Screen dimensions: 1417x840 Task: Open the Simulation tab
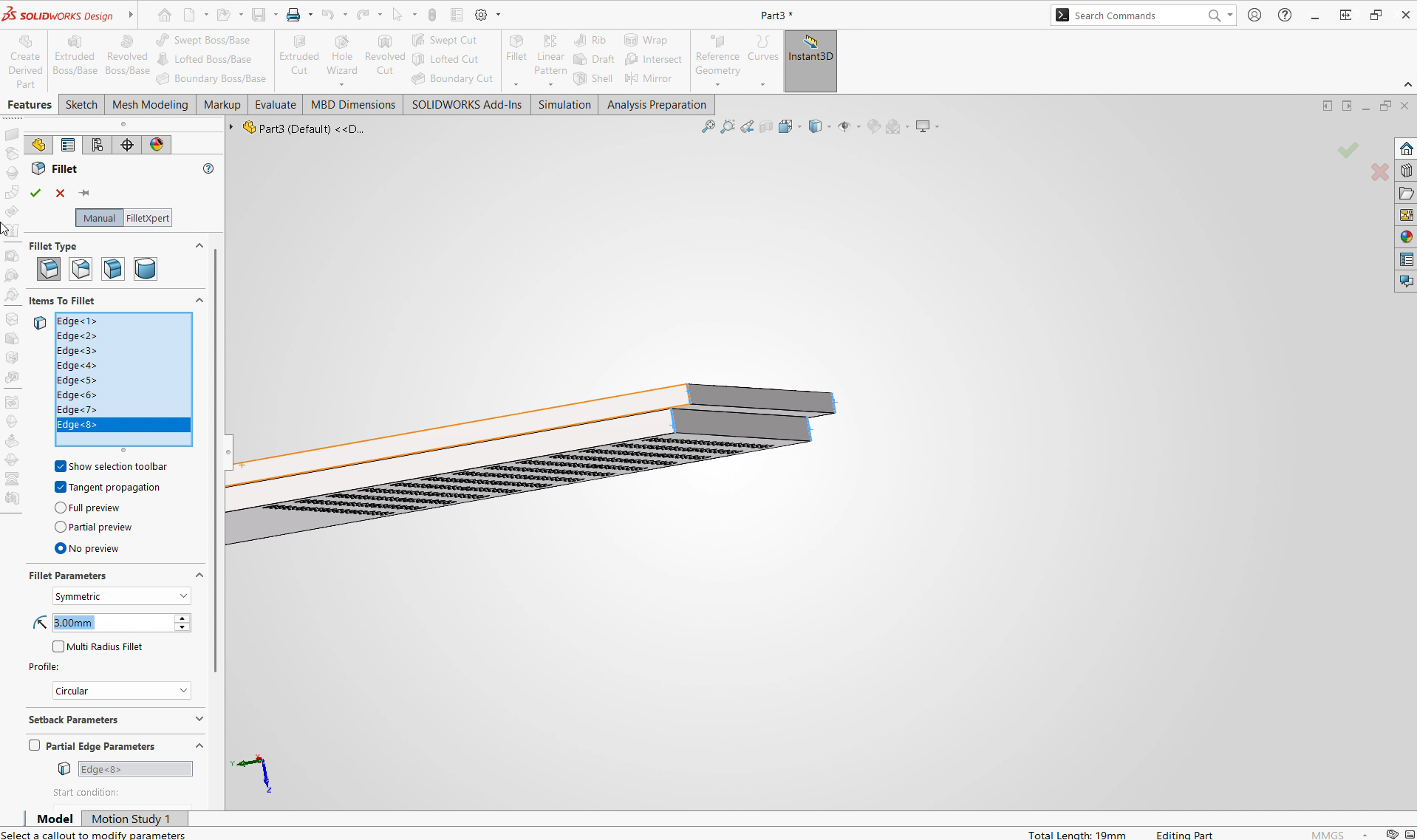click(564, 105)
